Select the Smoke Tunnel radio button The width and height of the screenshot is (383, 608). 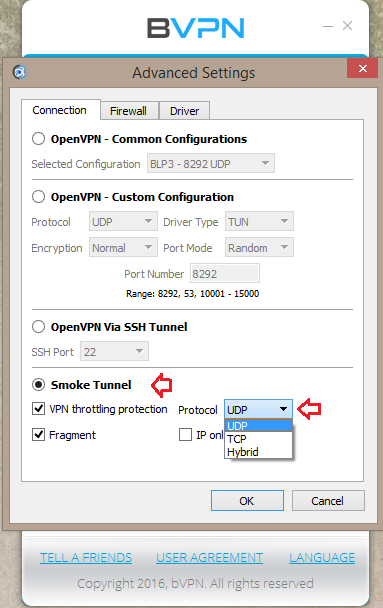pos(38,385)
